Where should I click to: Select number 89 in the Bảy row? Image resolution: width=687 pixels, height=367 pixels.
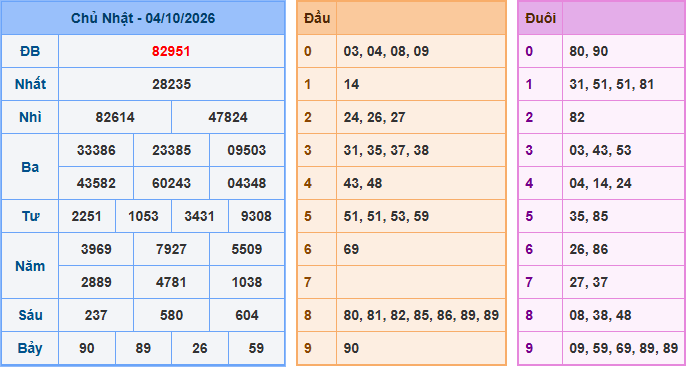(143, 348)
